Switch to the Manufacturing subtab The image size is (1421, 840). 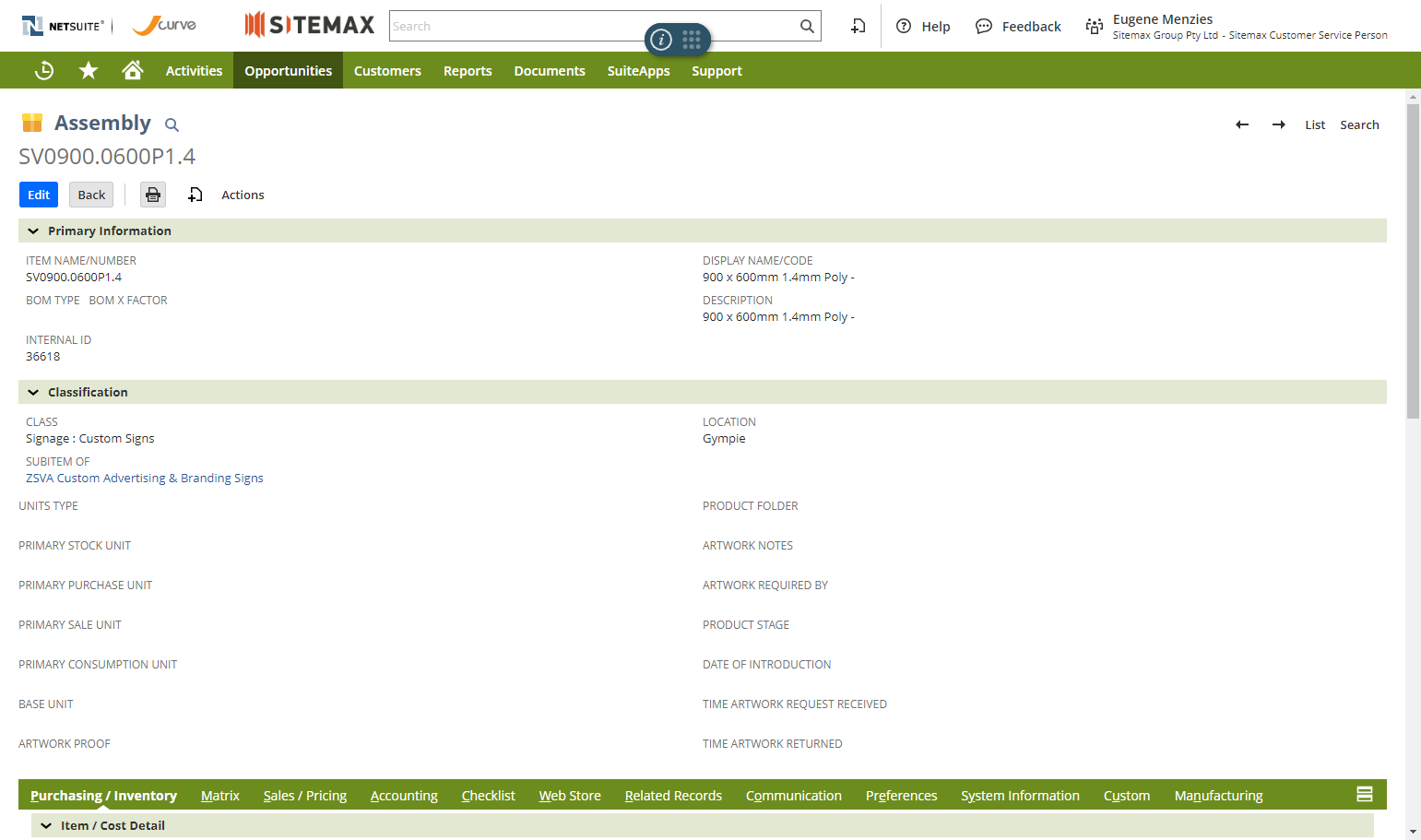click(x=1218, y=795)
